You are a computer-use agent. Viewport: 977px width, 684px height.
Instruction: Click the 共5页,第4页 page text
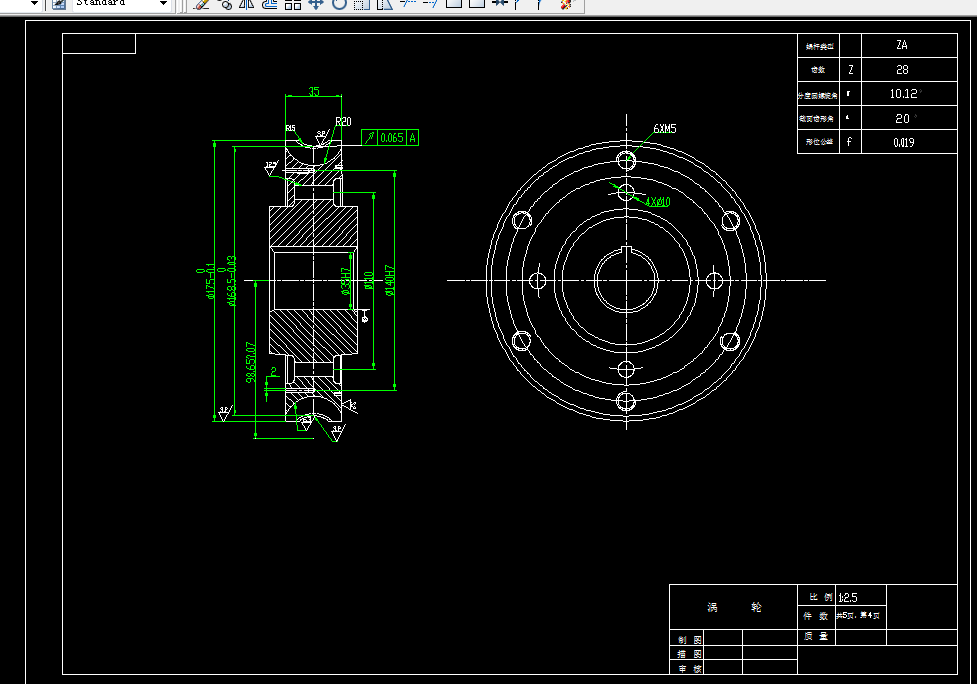[858, 615]
